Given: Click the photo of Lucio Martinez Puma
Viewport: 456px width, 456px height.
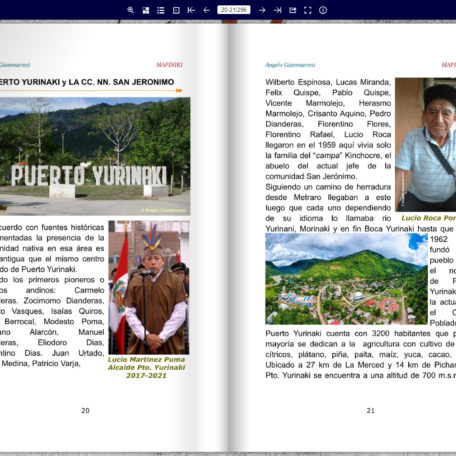Looking at the screenshot, I should point(149,287).
